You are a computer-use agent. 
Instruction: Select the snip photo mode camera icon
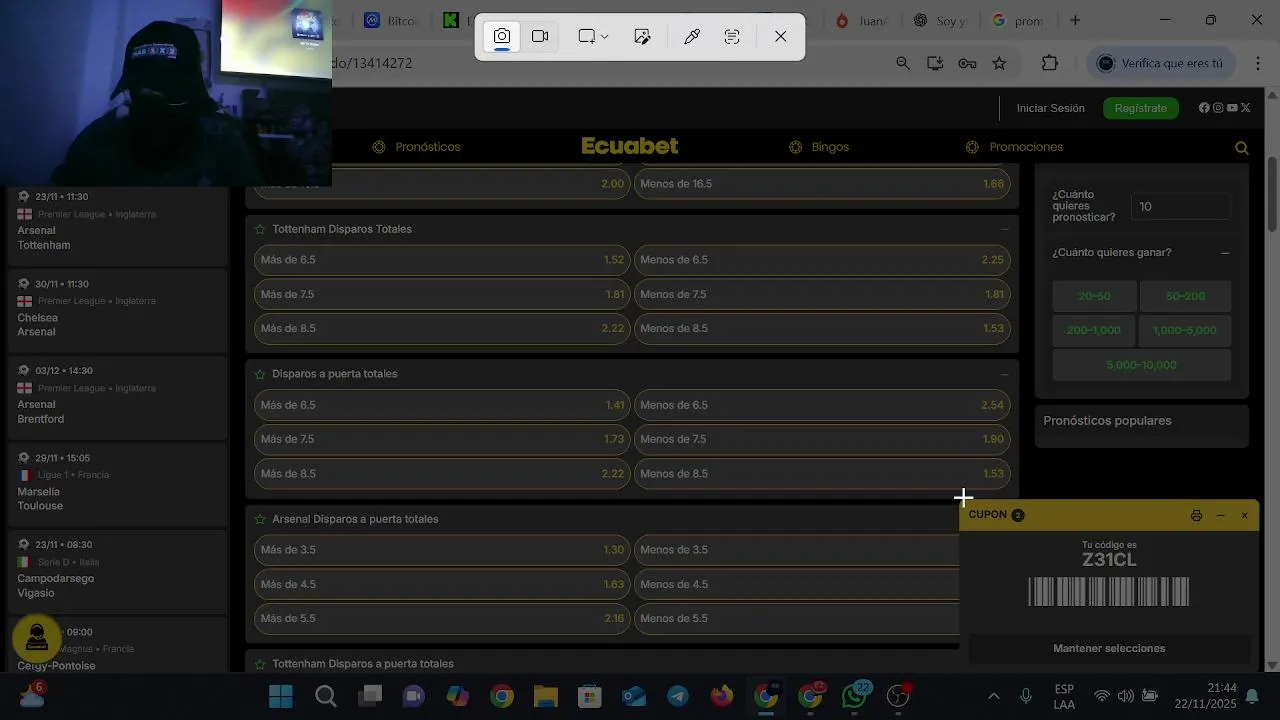(501, 36)
